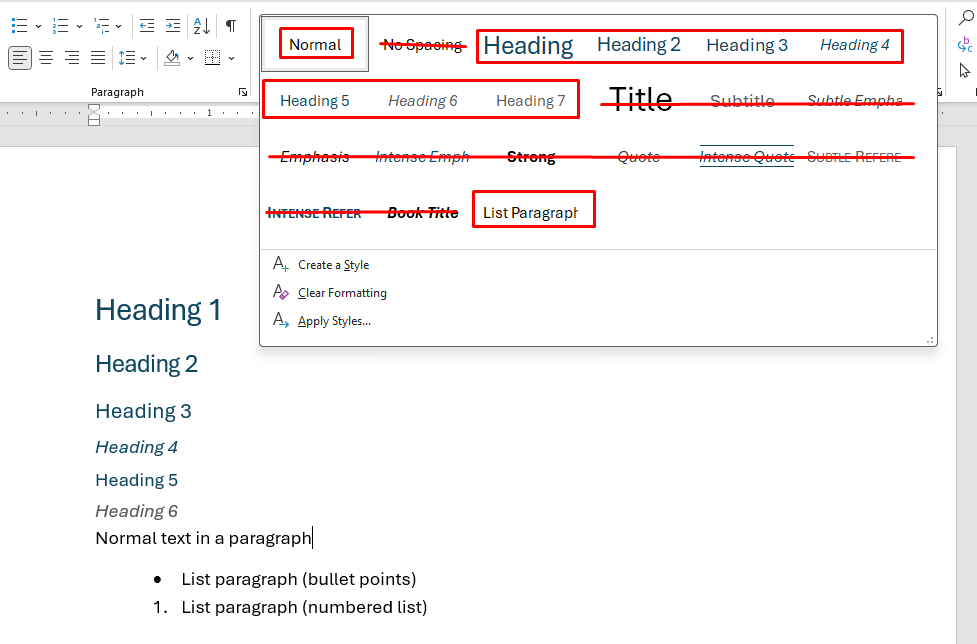Click the Find magnifier icon

[965, 17]
